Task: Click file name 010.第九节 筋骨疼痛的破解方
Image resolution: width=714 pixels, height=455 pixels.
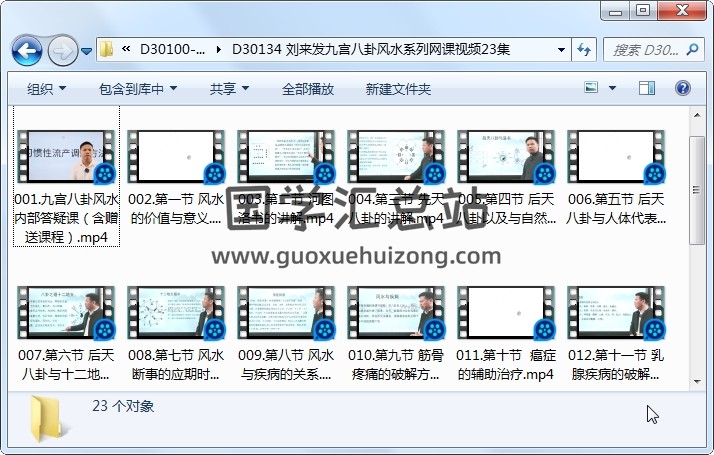Action: tap(396, 364)
